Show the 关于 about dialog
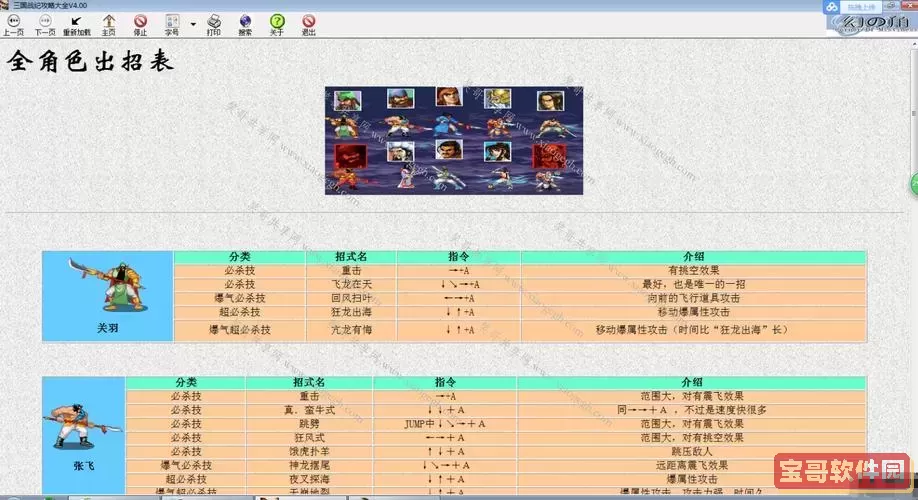 pyautogui.click(x=277, y=25)
